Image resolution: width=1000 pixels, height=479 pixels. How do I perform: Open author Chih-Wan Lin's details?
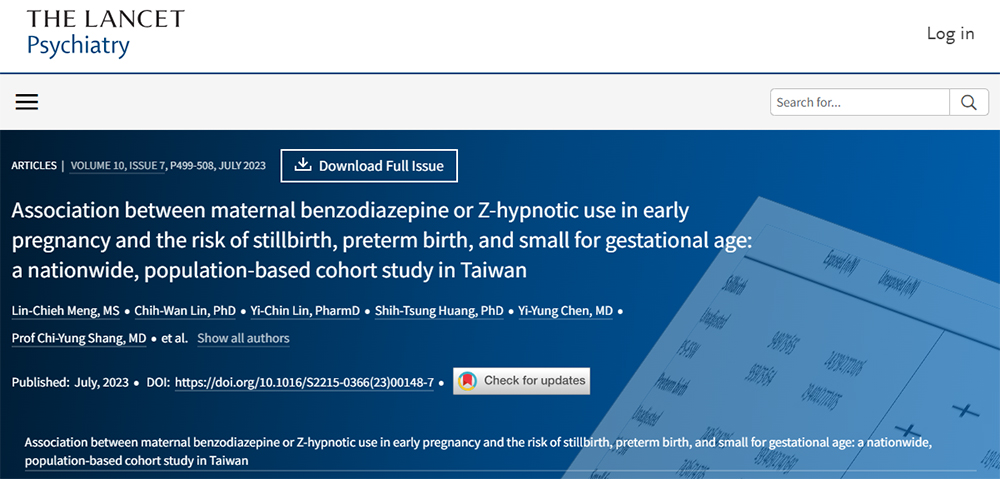pos(185,311)
